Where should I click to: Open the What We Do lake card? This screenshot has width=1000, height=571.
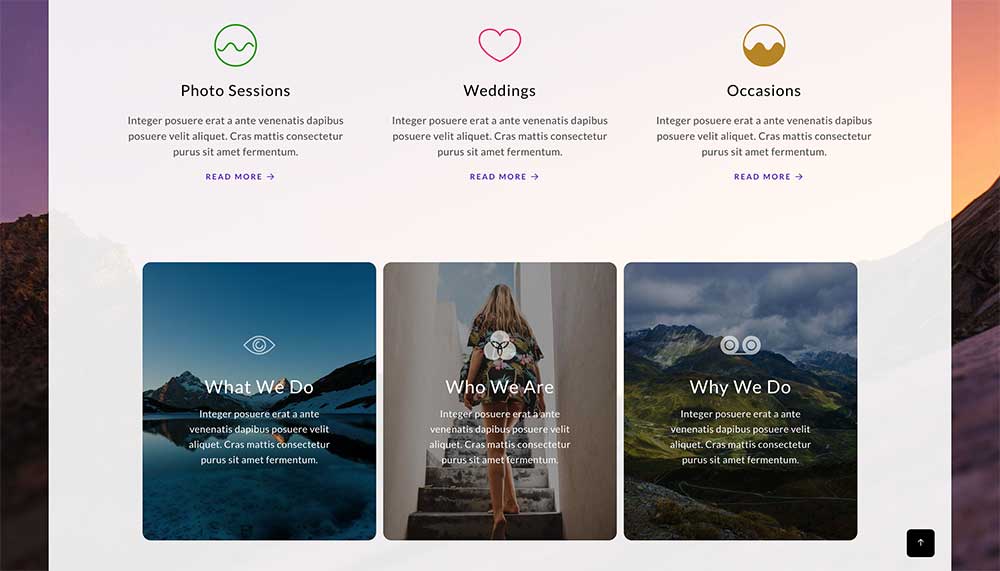tap(259, 401)
